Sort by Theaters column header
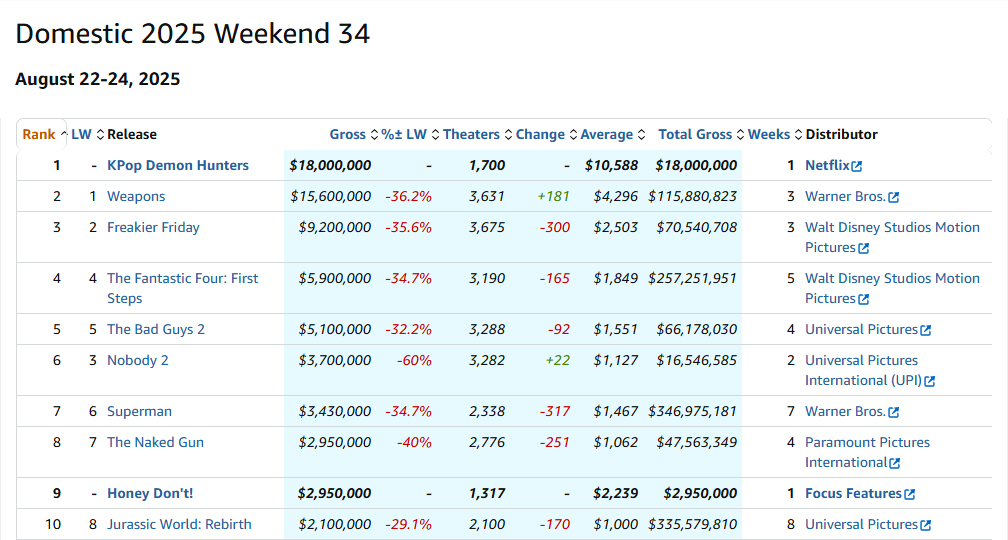The width and height of the screenshot is (1008, 540). click(x=471, y=134)
